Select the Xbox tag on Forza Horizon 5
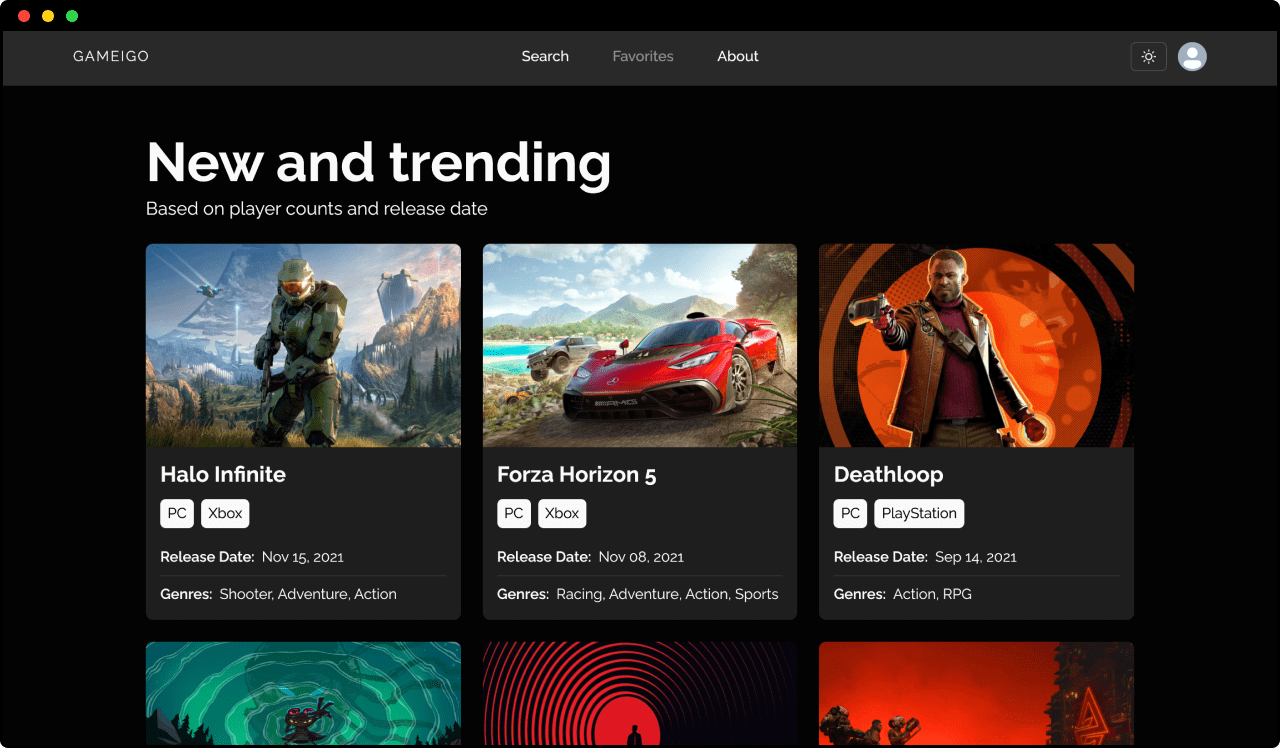This screenshot has height=748, width=1280. (x=562, y=513)
